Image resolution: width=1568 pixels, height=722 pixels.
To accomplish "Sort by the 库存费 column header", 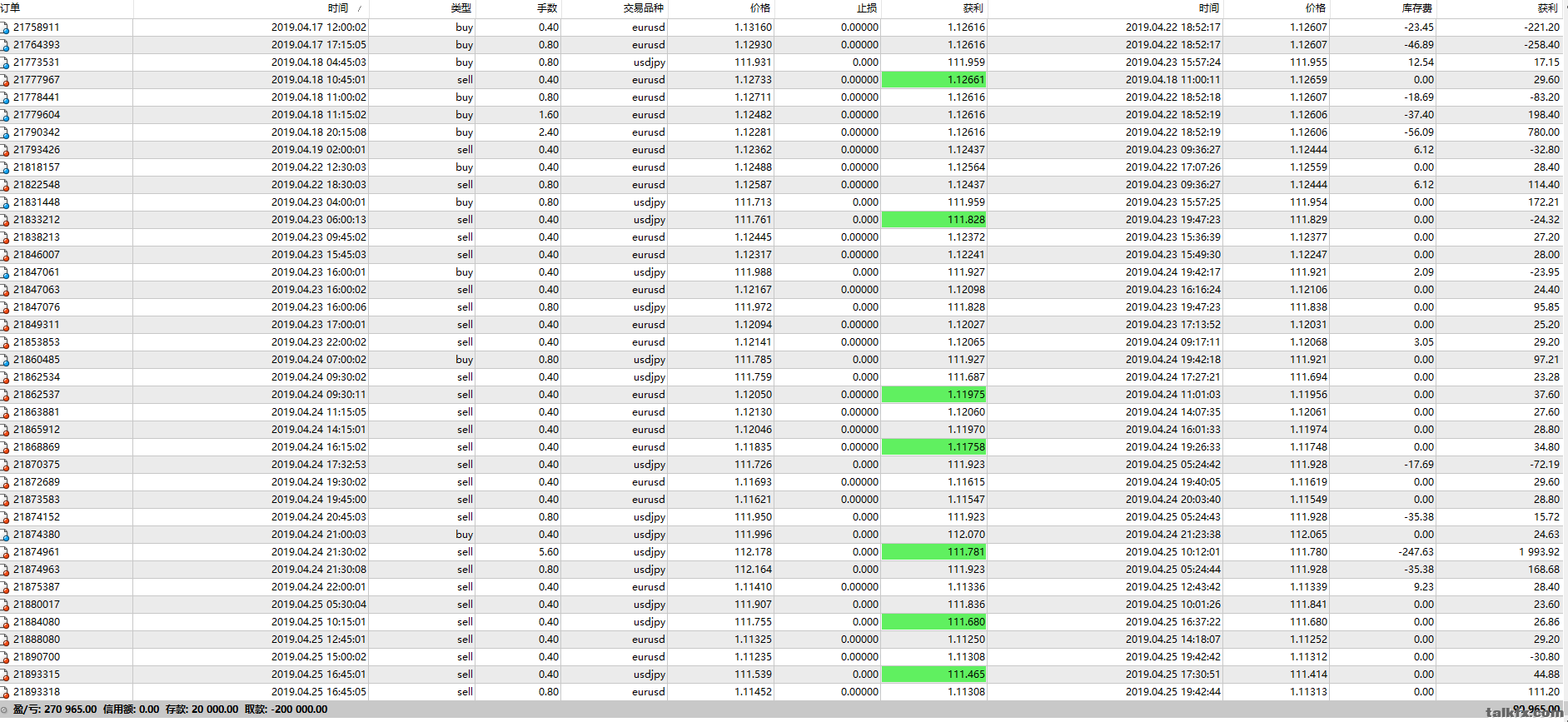I will coord(1383,8).
